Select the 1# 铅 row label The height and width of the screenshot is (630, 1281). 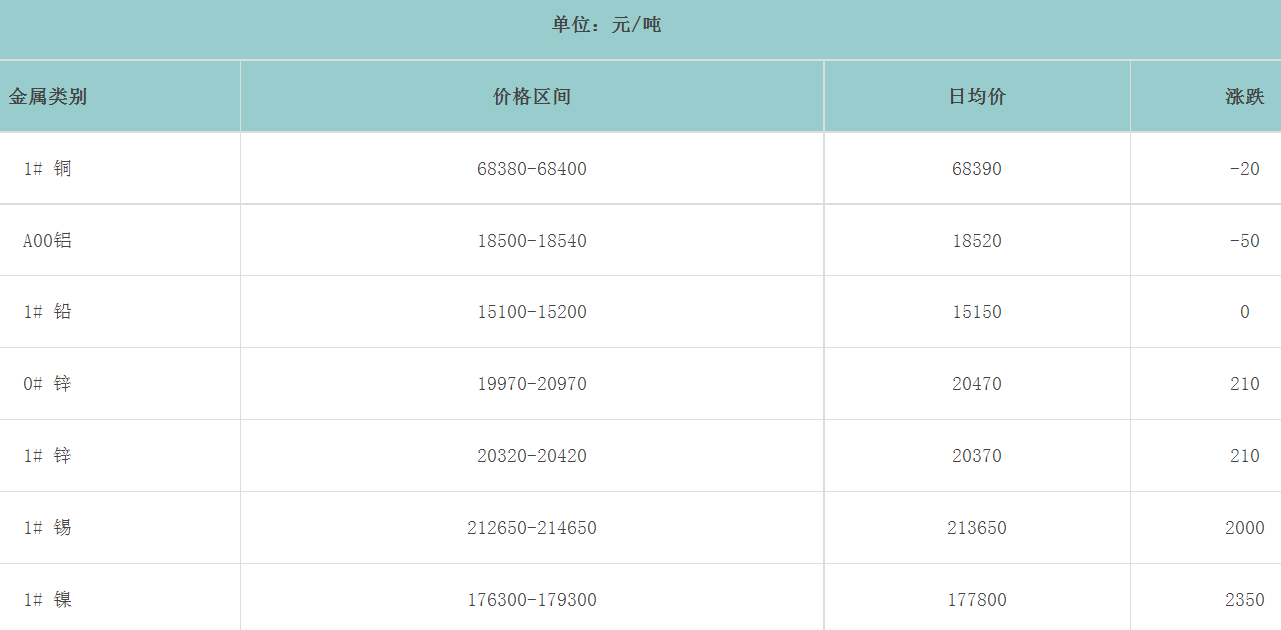[x=48, y=312]
